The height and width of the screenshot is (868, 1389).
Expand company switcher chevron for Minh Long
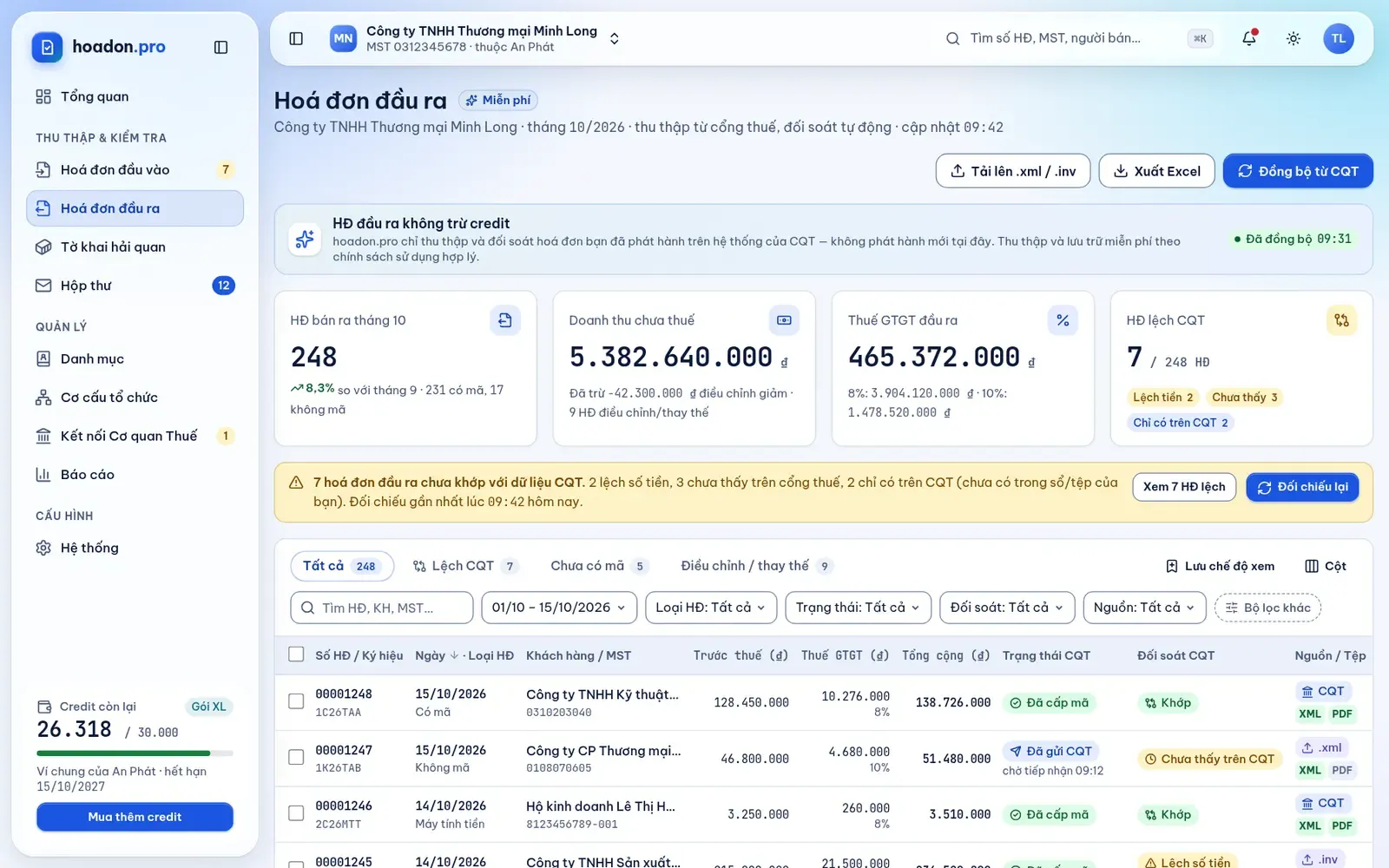(615, 38)
